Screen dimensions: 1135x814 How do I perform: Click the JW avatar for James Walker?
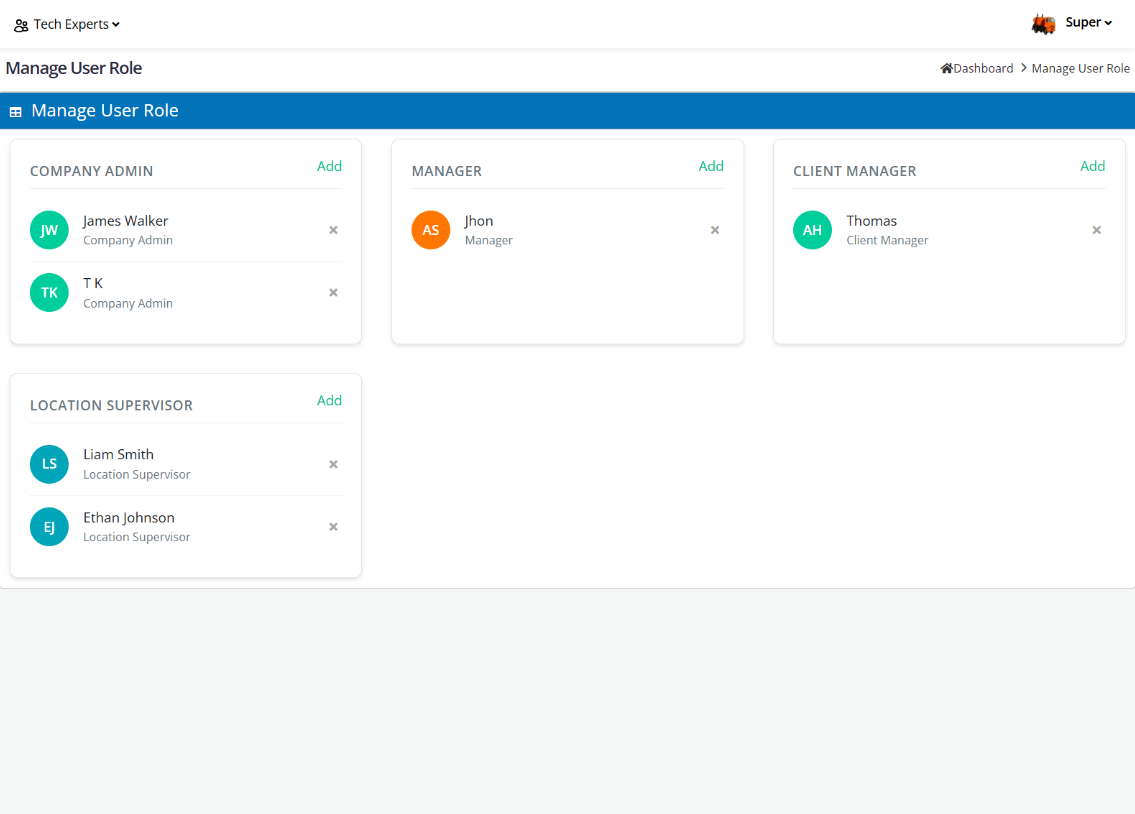49,230
